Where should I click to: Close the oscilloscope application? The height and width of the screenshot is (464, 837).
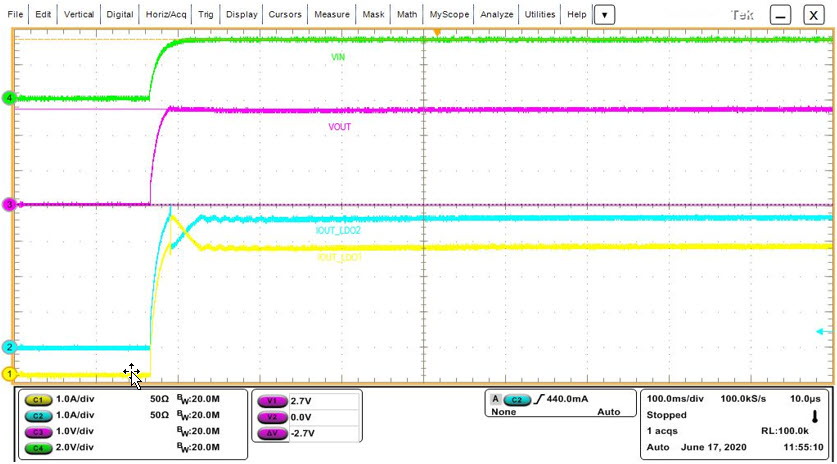click(x=814, y=15)
